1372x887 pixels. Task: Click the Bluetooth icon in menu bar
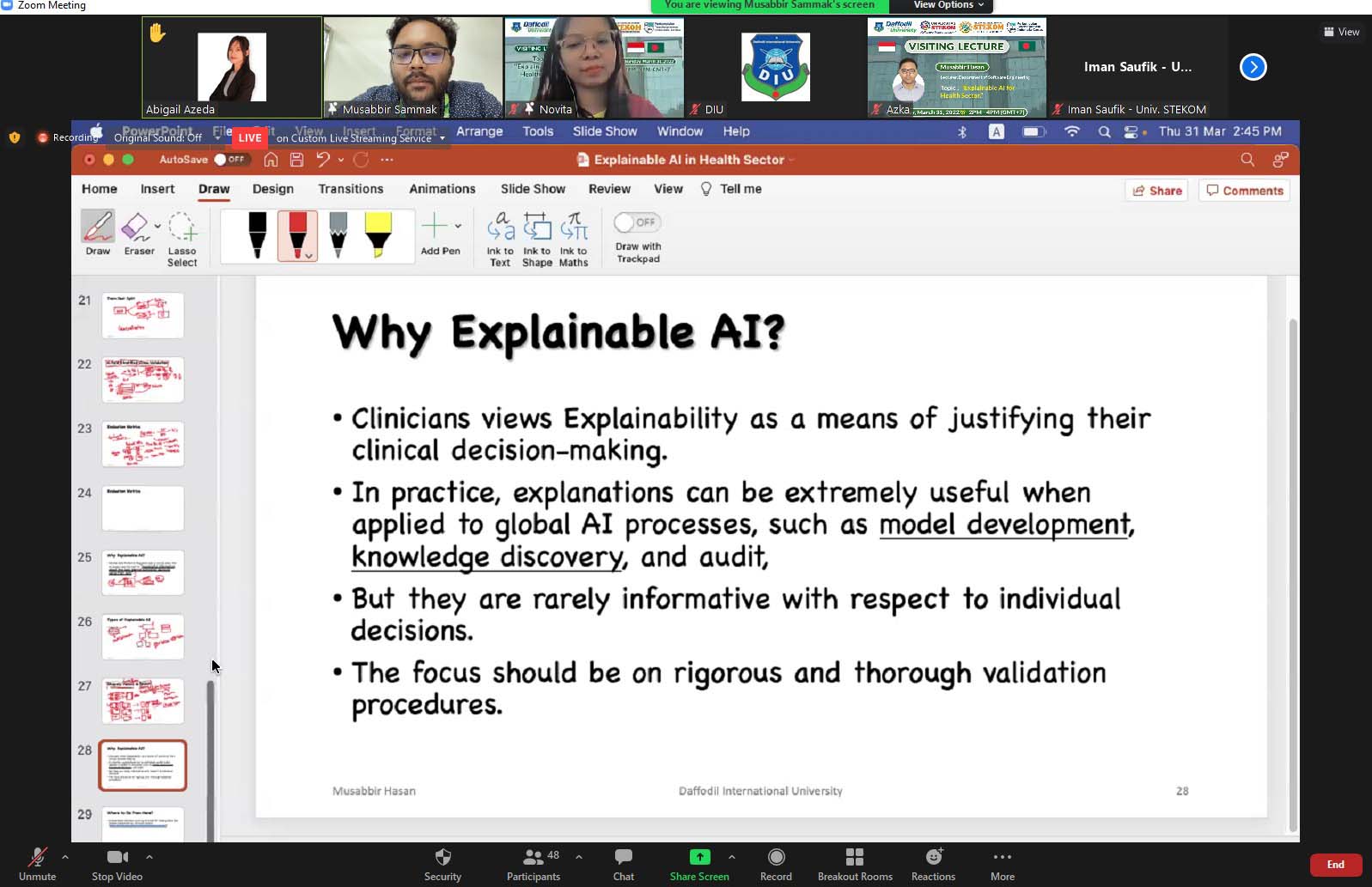(x=962, y=132)
